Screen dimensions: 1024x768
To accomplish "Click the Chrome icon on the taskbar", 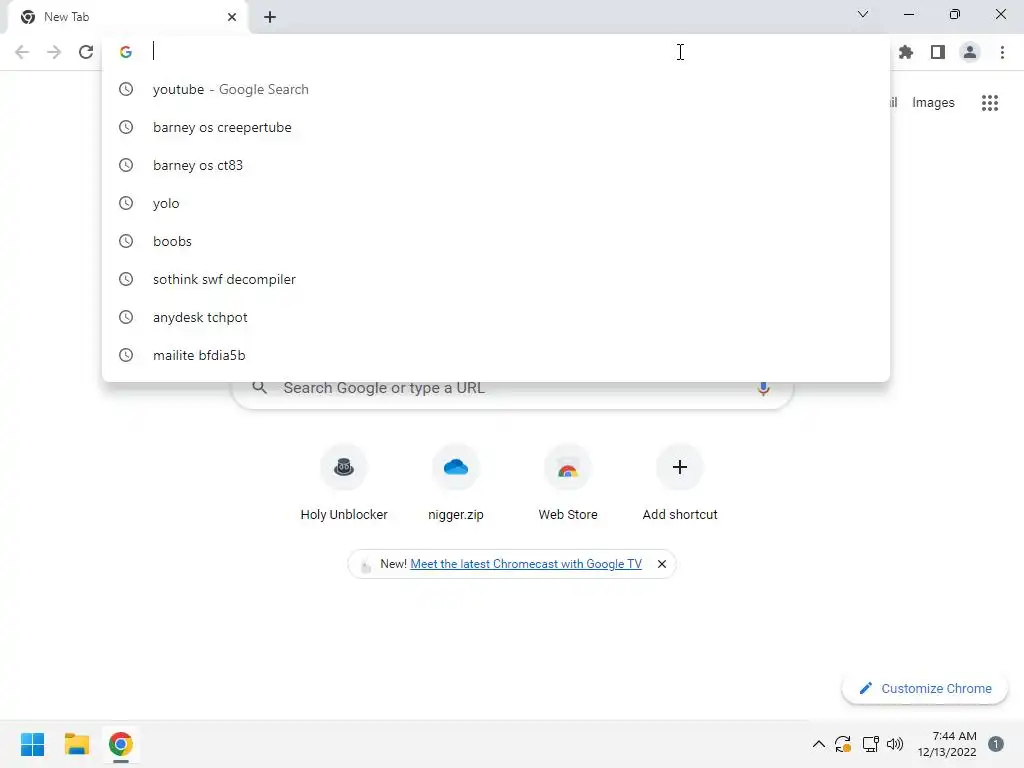I will click(121, 744).
